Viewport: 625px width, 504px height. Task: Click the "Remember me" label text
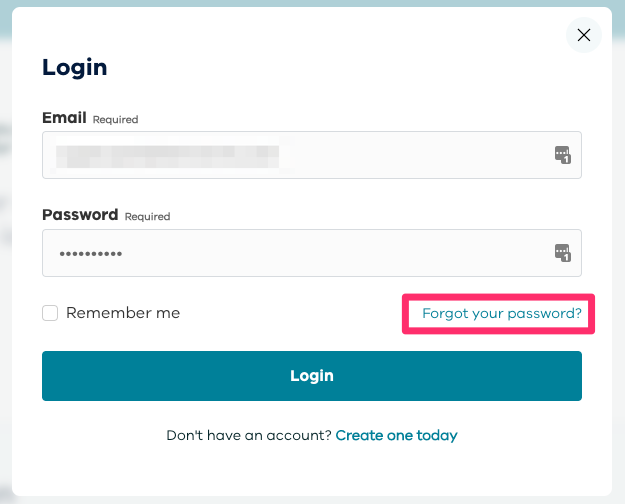123,313
